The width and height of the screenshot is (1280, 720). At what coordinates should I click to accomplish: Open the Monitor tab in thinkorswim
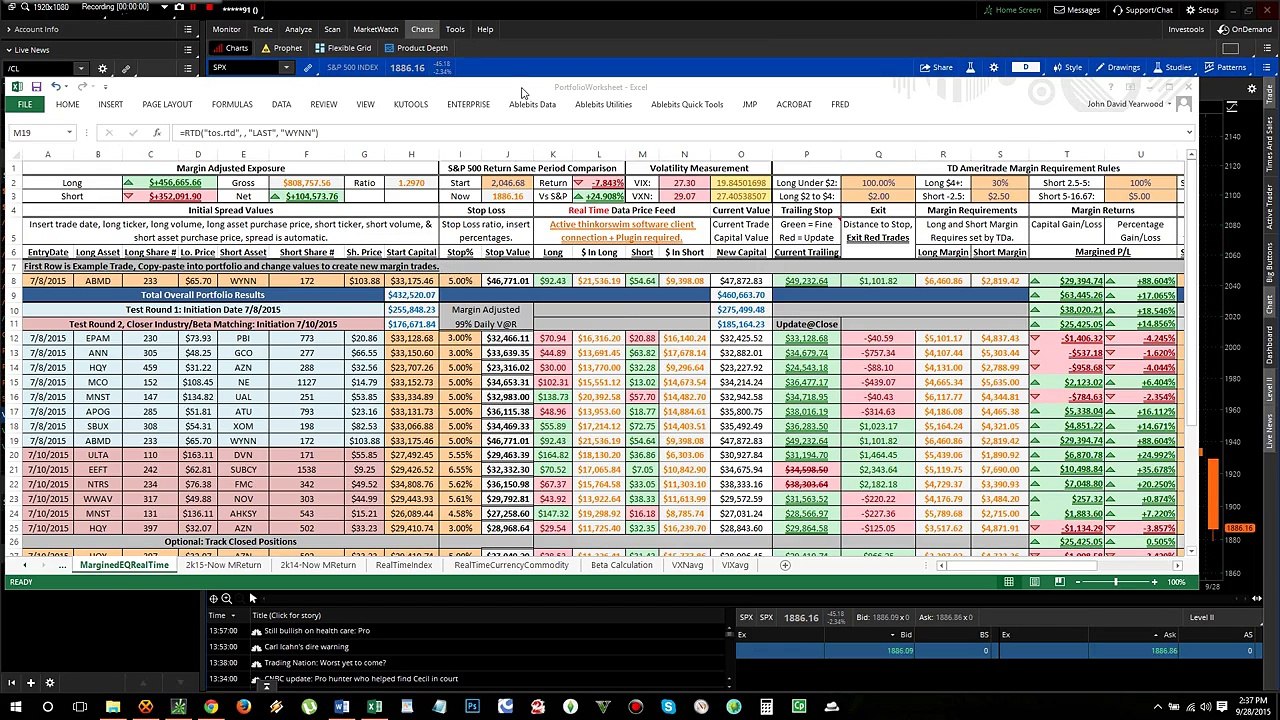[x=226, y=29]
